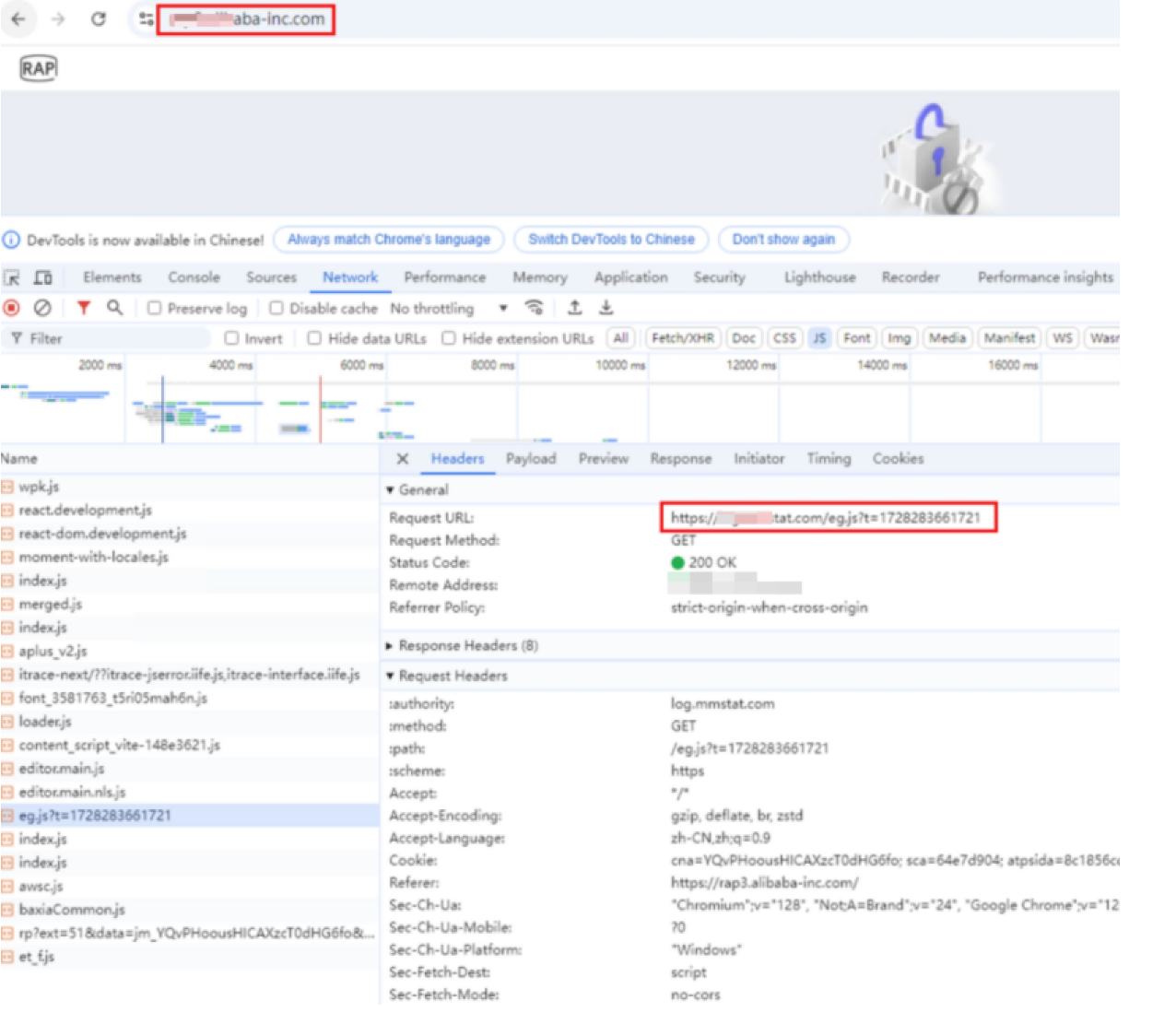1176x1012 pixels.
Task: Select the Headers tab of the request
Action: pyautogui.click(x=457, y=459)
